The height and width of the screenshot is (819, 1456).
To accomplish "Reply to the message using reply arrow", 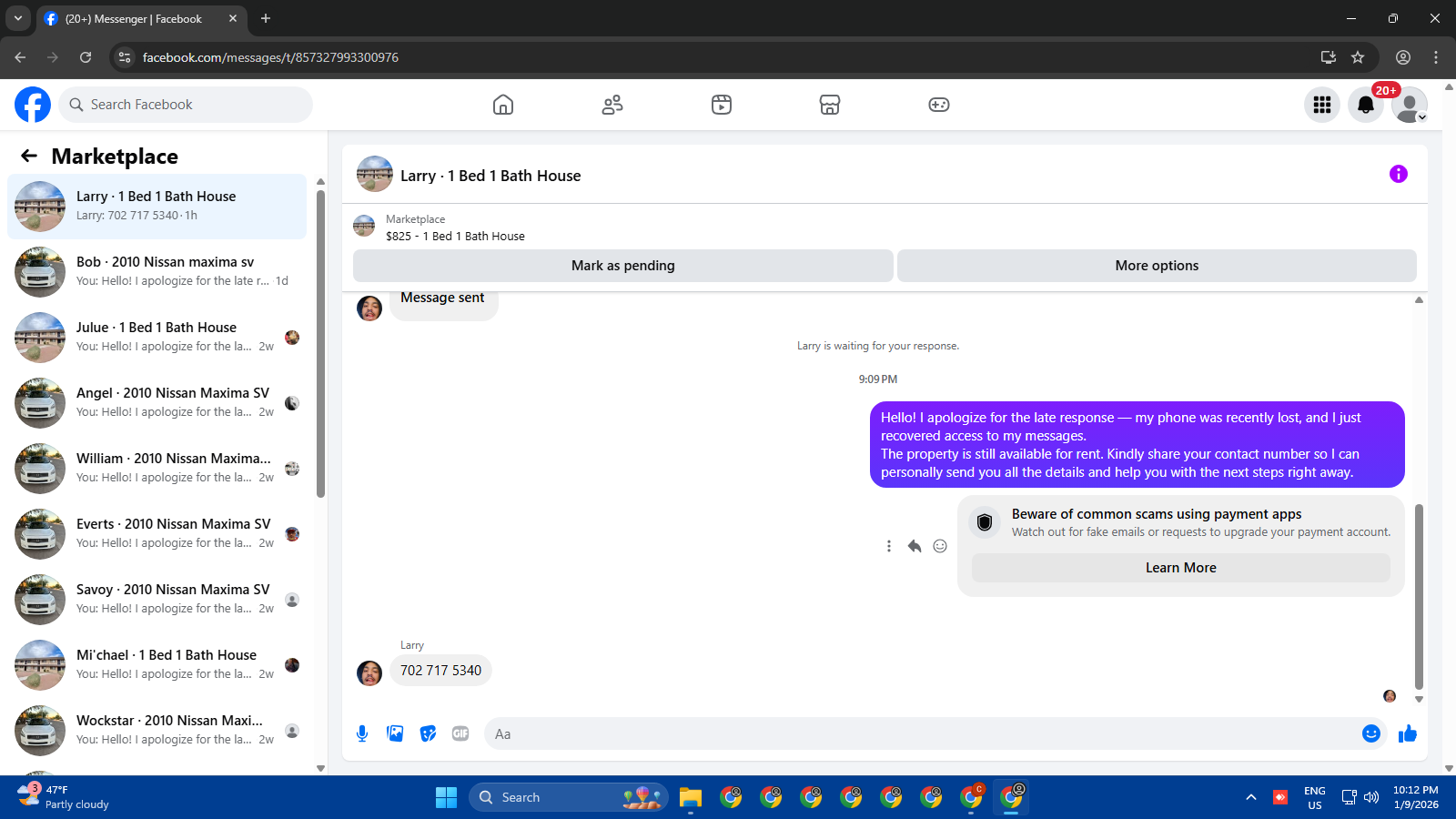I will 915,546.
